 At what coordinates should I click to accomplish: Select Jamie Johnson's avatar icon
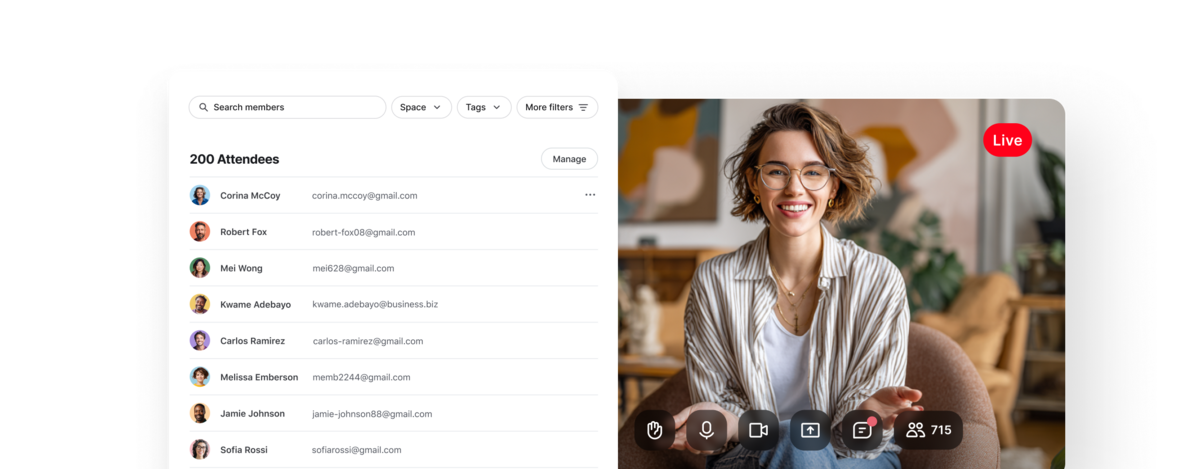tap(200, 413)
